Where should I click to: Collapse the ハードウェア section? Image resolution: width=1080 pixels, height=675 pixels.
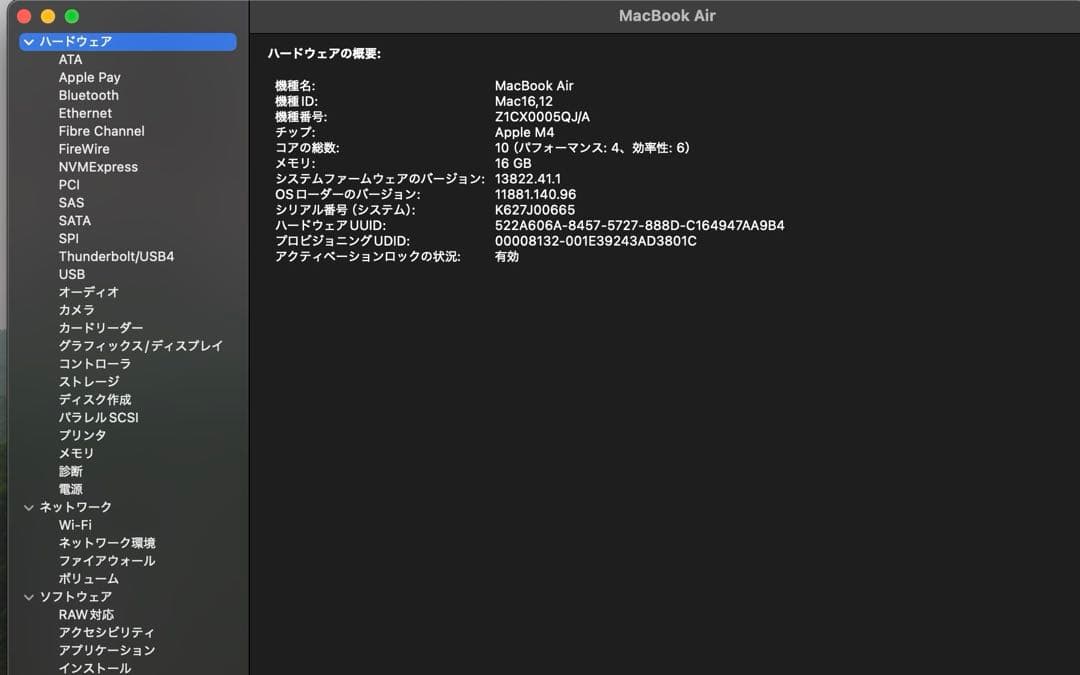tap(27, 41)
